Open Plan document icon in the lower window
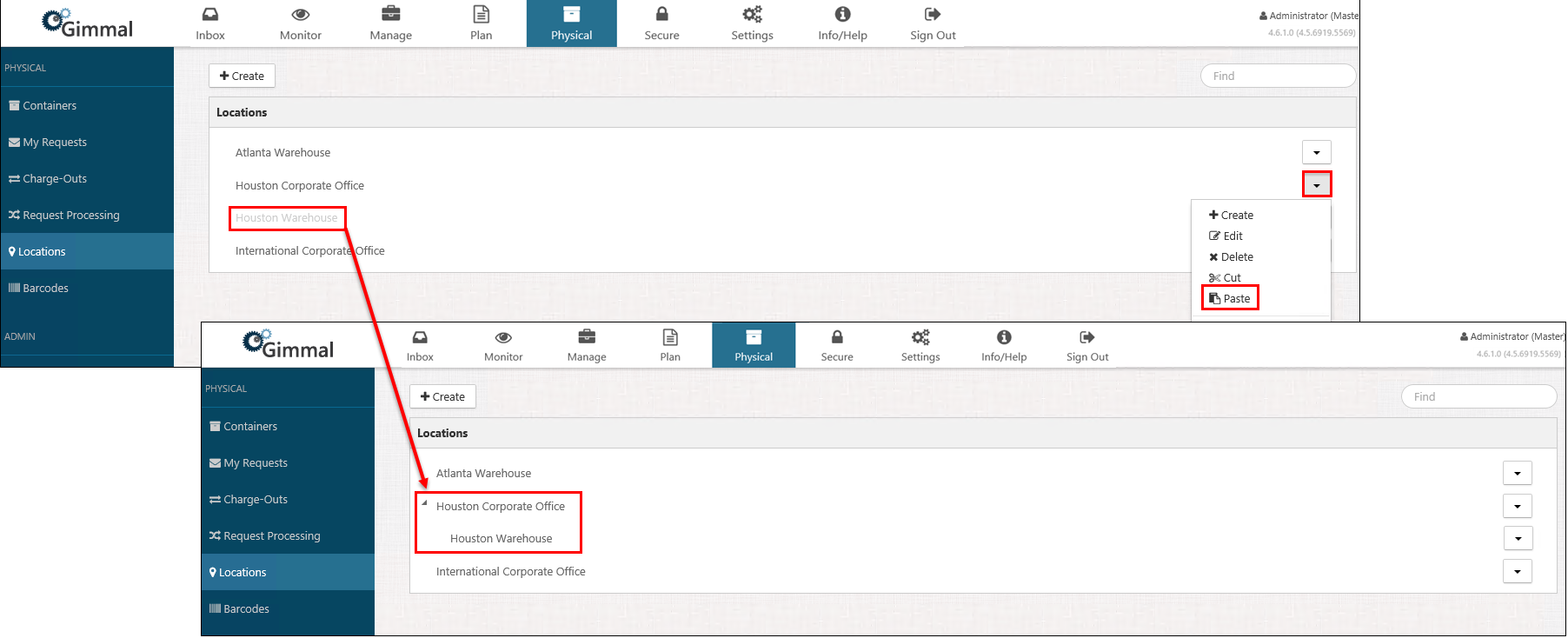The width and height of the screenshot is (1568, 638). [x=670, y=337]
